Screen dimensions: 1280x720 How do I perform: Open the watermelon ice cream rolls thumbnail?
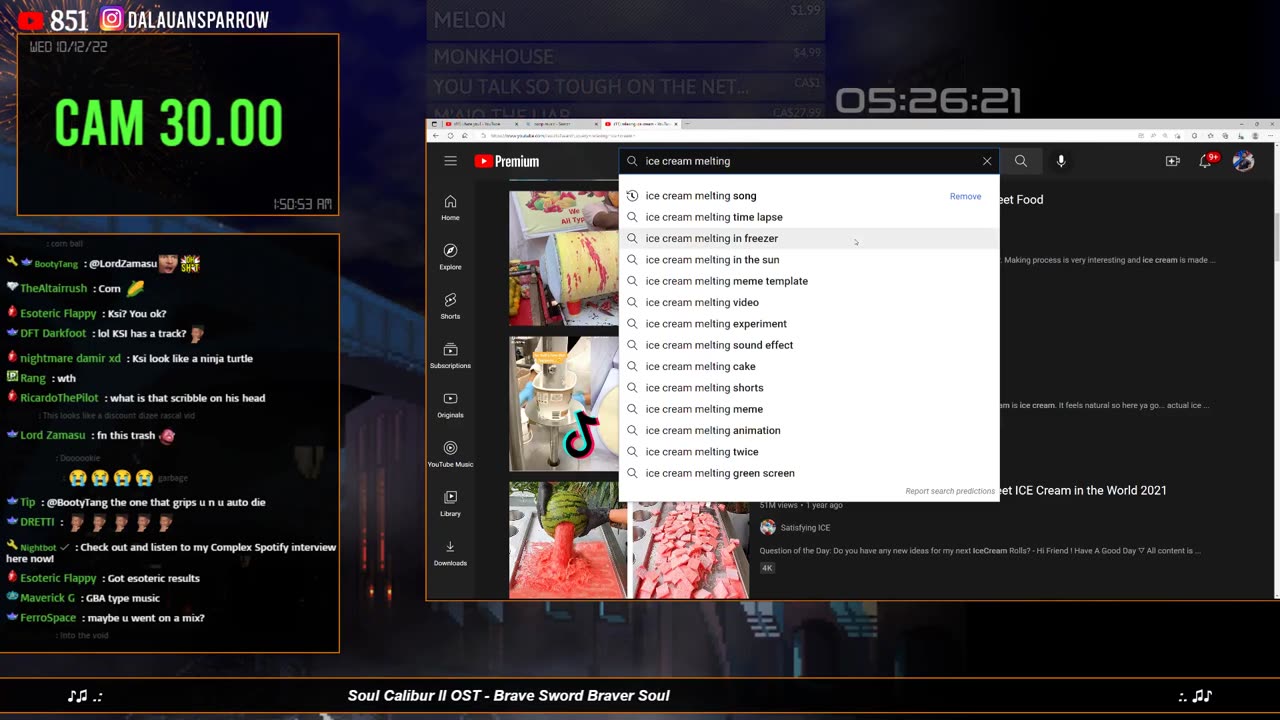tap(629, 540)
